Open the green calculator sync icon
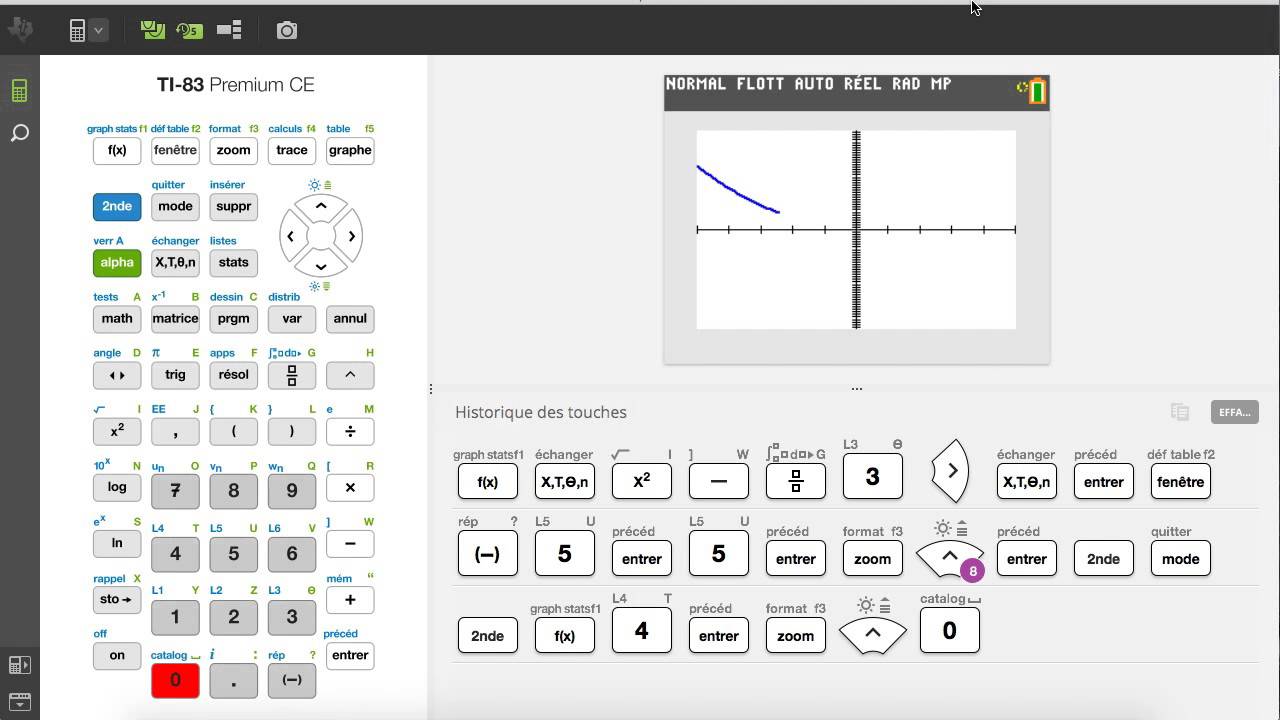 coord(152,30)
